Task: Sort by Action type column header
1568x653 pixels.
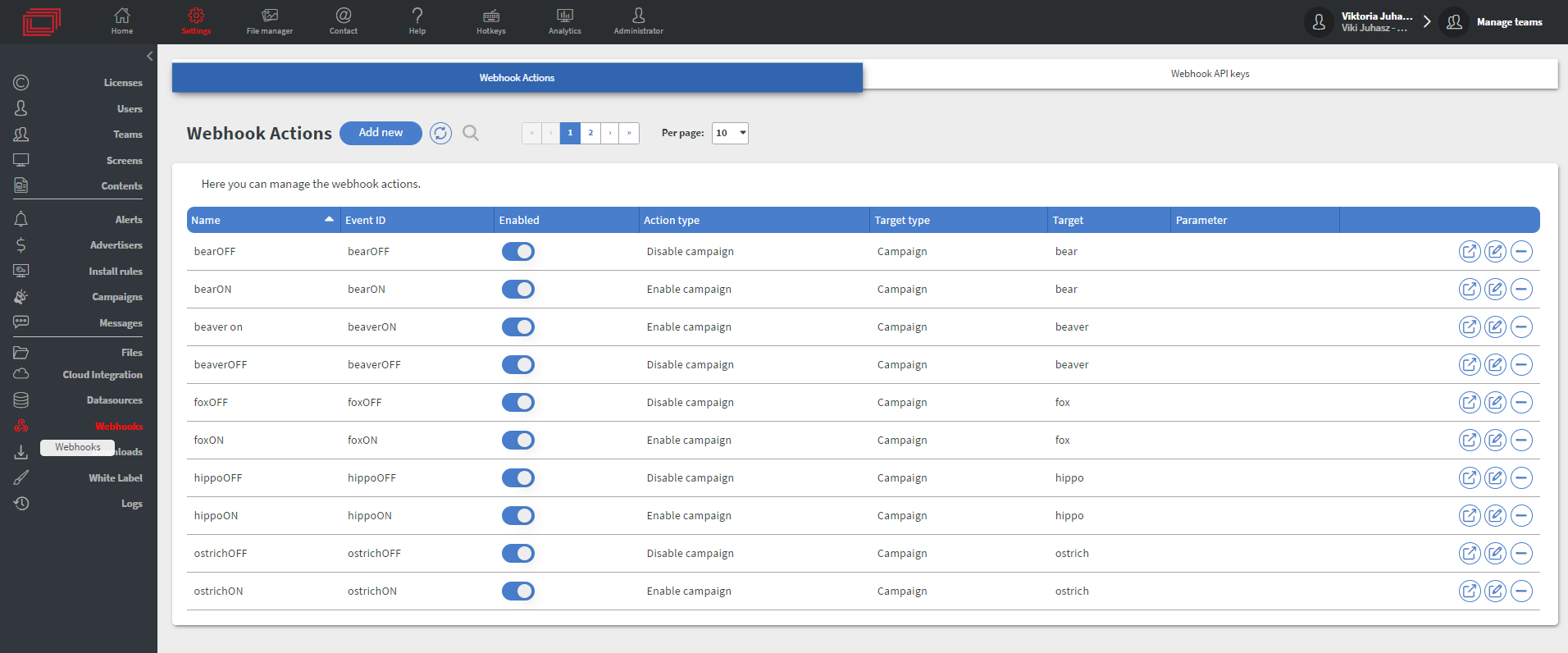Action: (754, 220)
